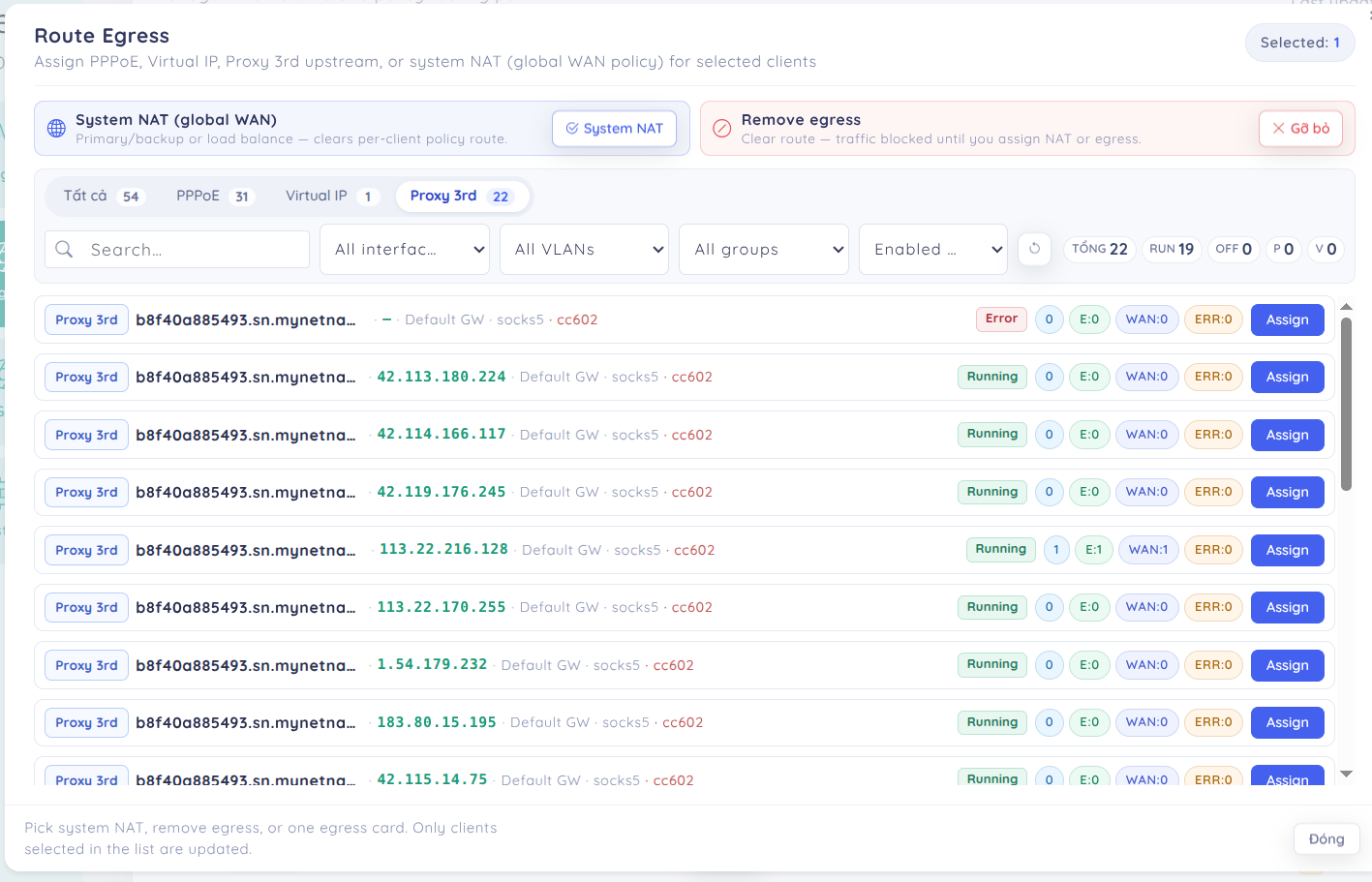1372x882 pixels.
Task: Click the WAN:1 badge
Action: coord(1148,550)
